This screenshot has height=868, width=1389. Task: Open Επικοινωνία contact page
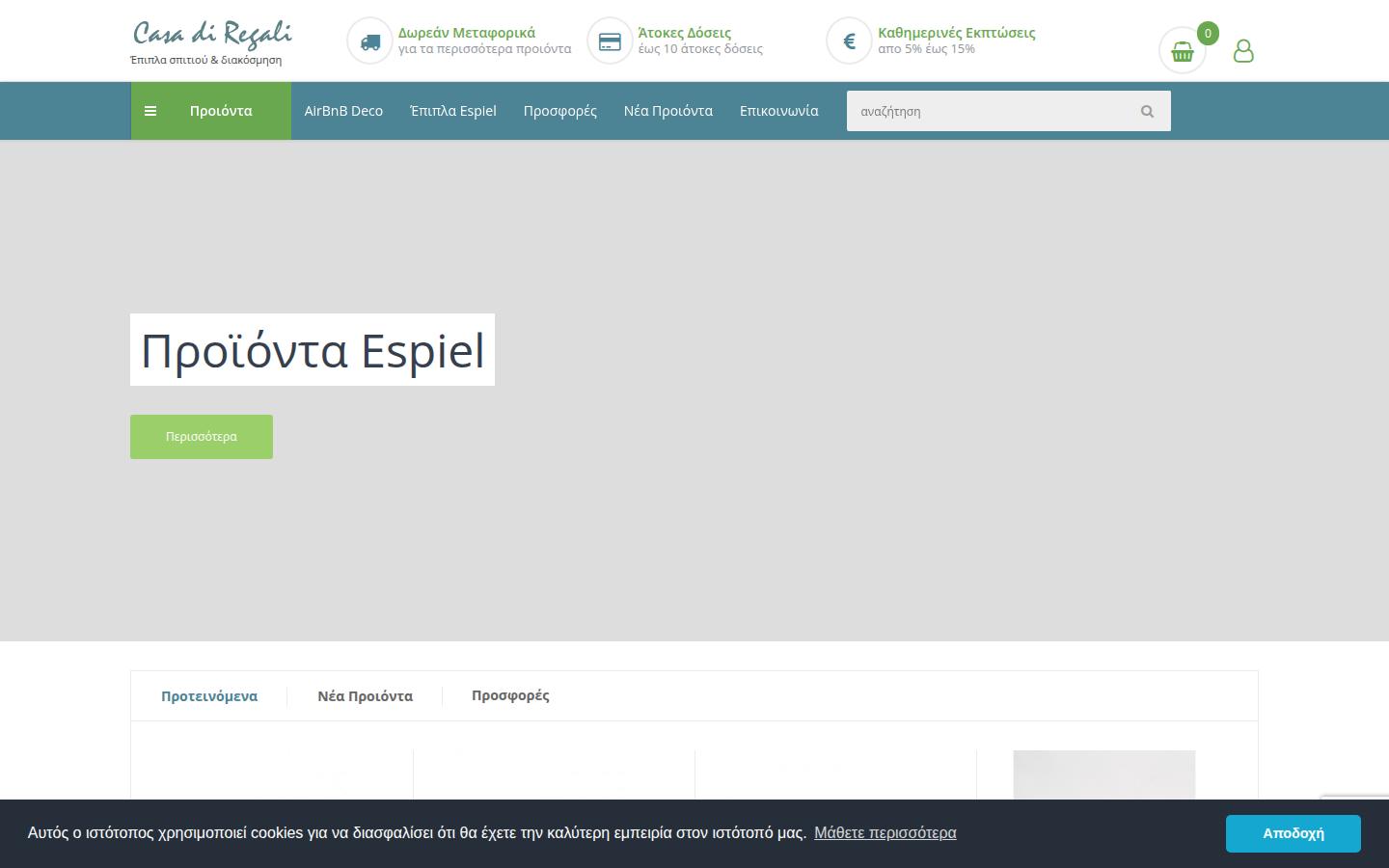click(x=779, y=111)
